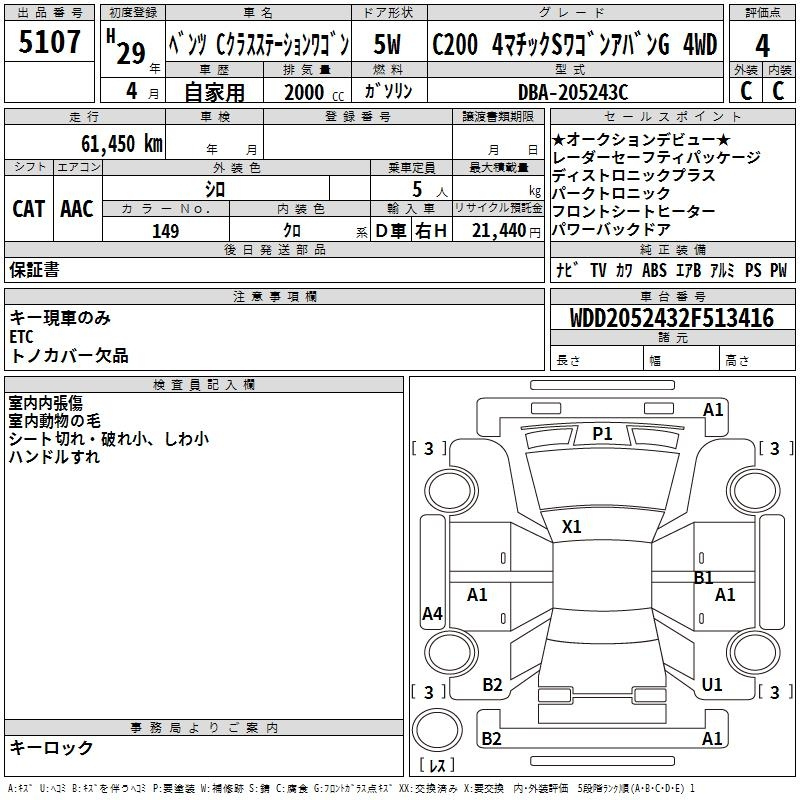Select the model code DBA-205243C
Image resolution: width=800 pixels, height=800 pixels.
point(573,91)
